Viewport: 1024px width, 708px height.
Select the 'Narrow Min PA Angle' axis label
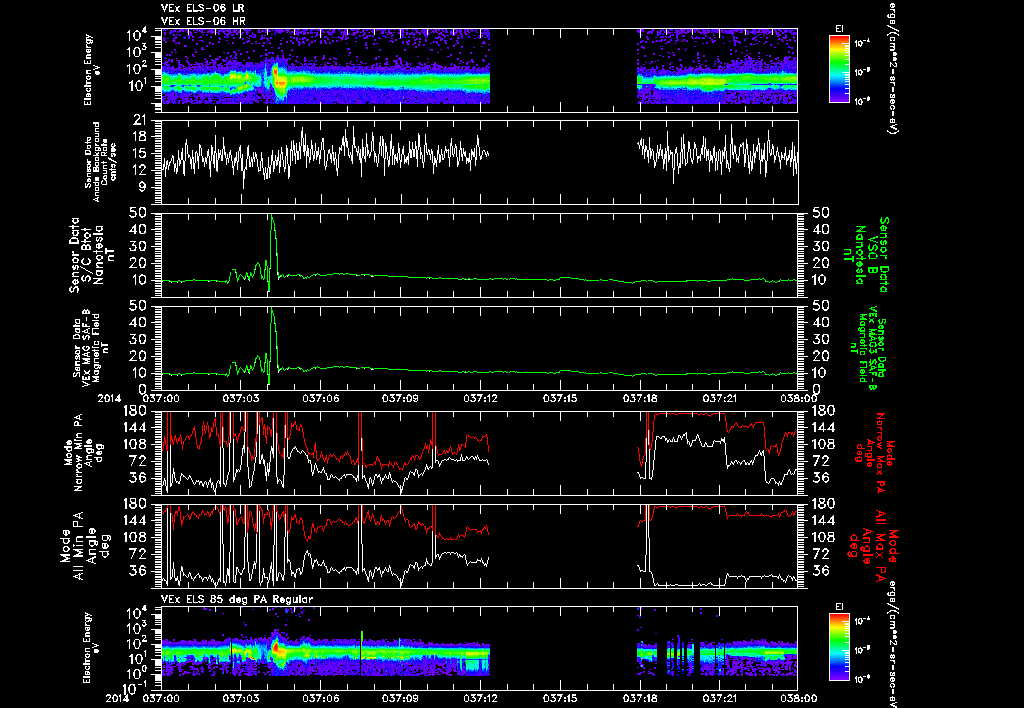[83, 451]
